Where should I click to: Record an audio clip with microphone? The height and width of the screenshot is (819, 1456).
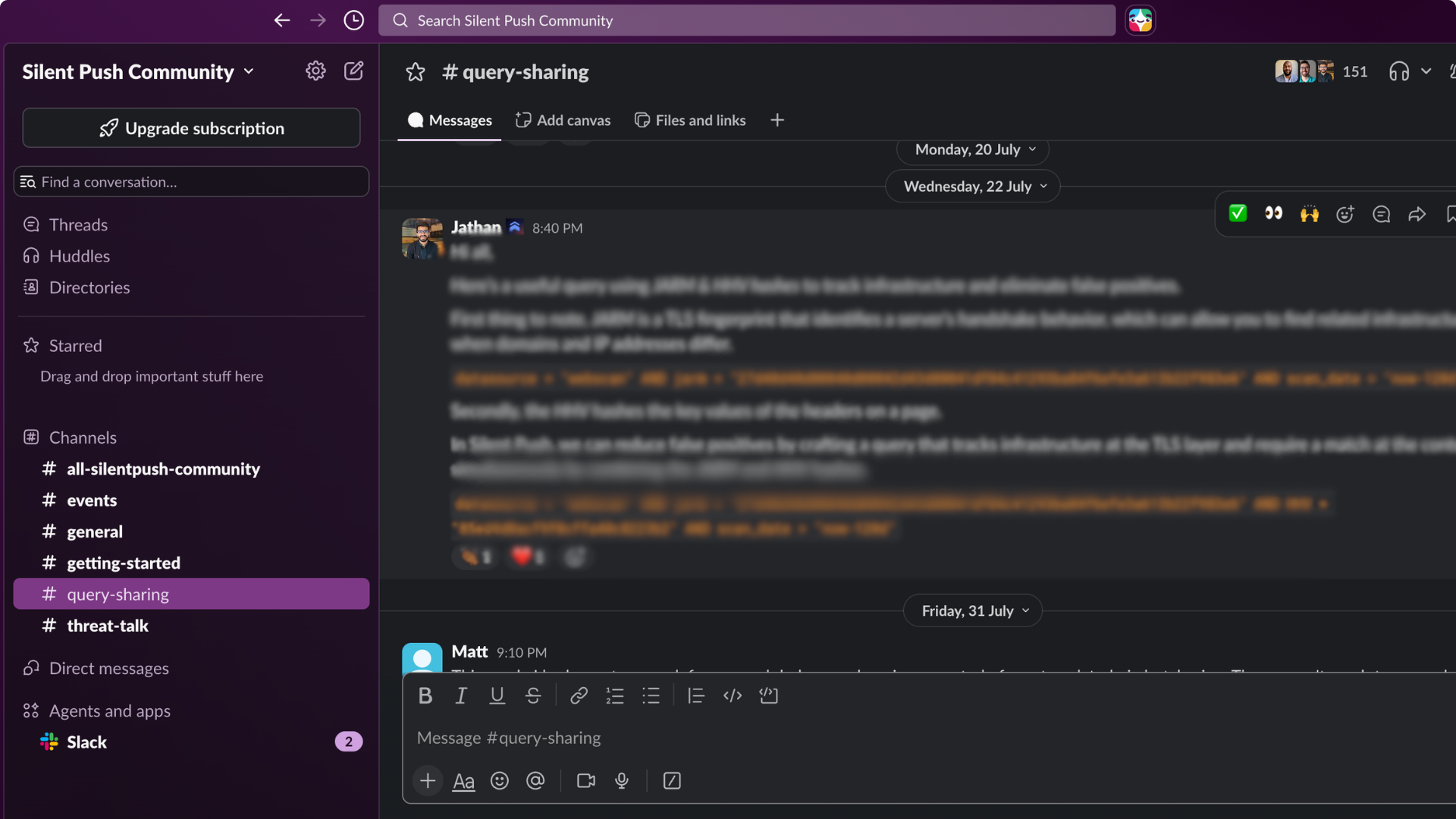click(622, 780)
